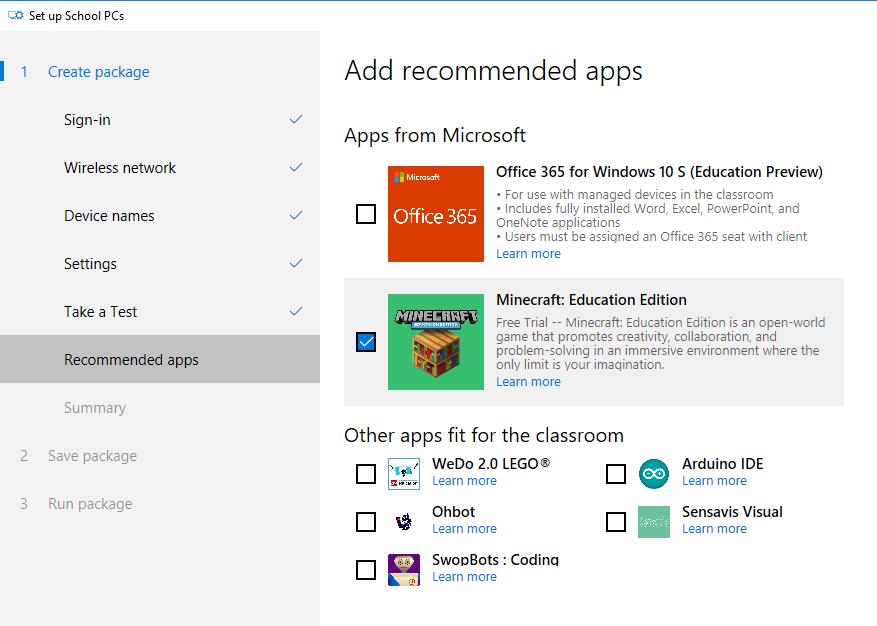The width and height of the screenshot is (877, 626).
Task: Click the Settings completed checkmark icon
Action: pos(296,263)
